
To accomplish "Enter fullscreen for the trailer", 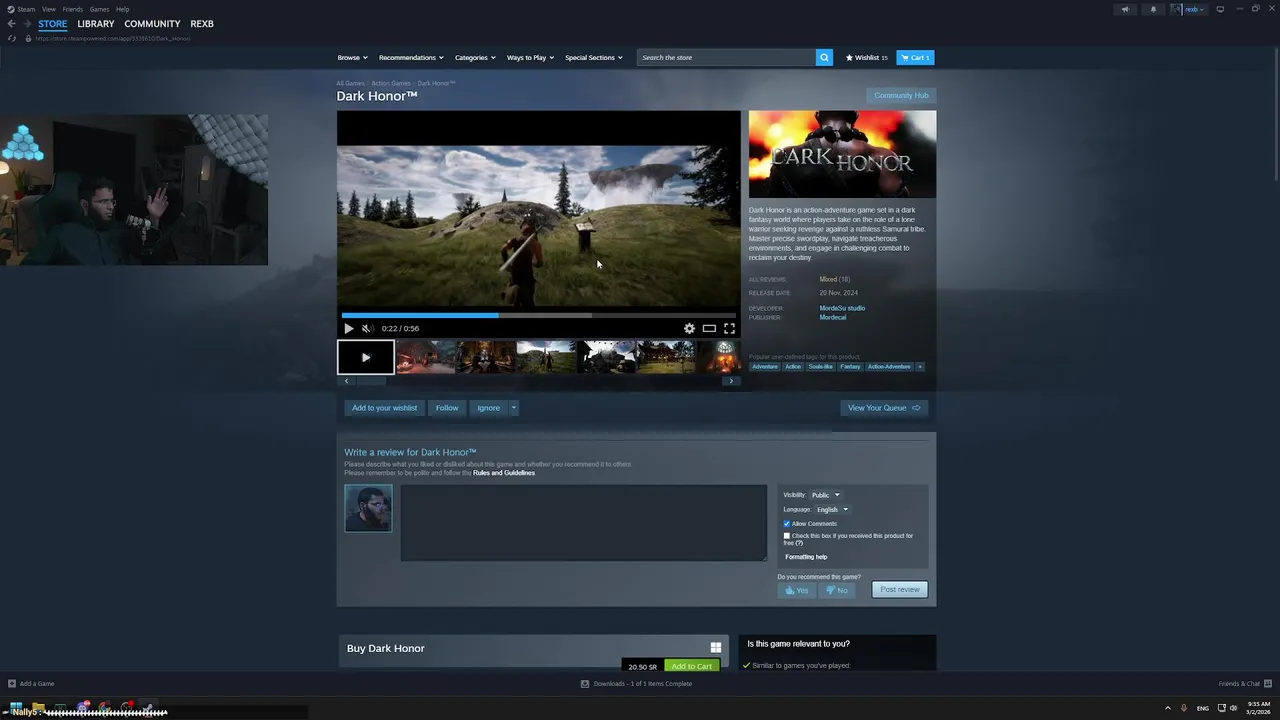I will [729, 328].
